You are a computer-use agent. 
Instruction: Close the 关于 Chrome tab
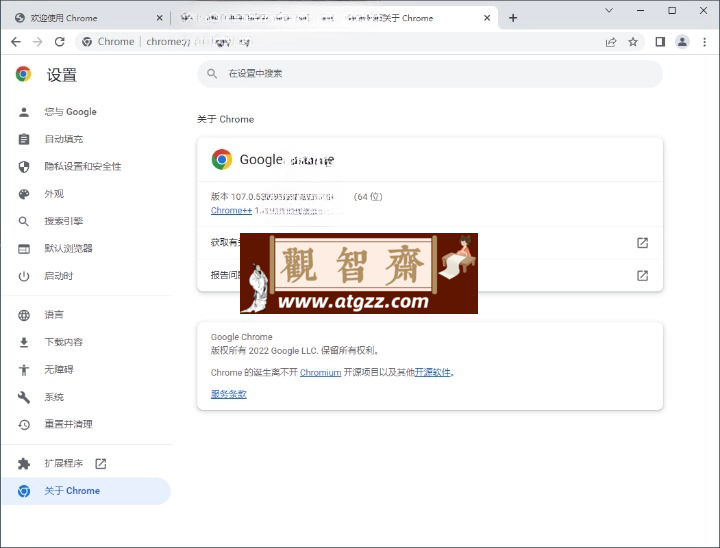coord(487,18)
